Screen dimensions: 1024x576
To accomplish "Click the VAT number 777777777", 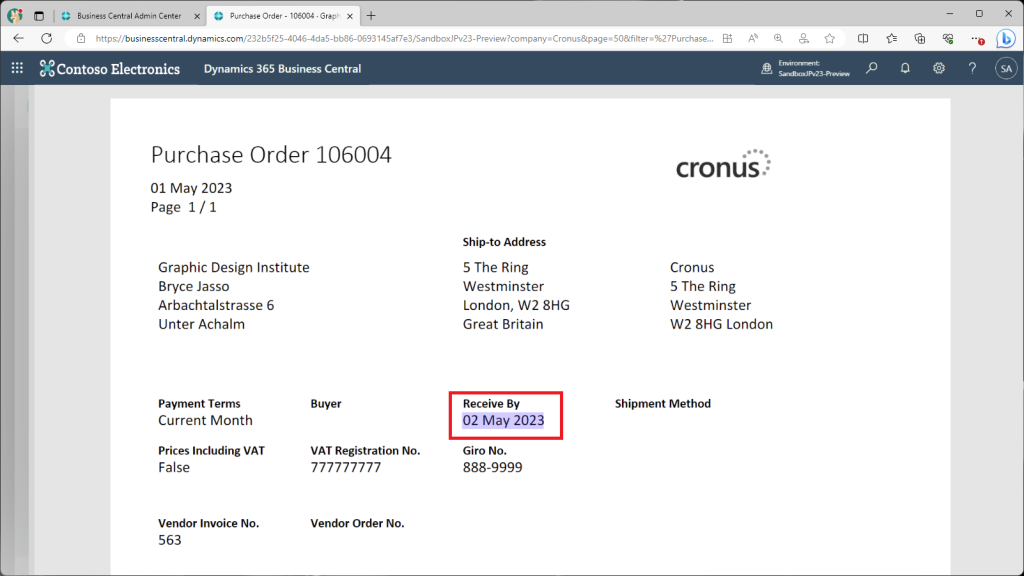I will pyautogui.click(x=345, y=468).
